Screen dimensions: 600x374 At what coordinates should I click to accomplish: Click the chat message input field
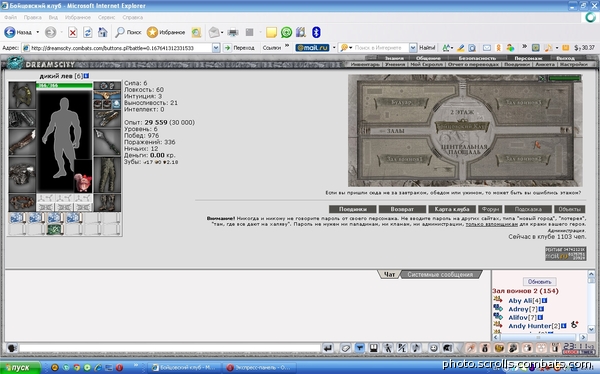pyautogui.click(x=170, y=348)
